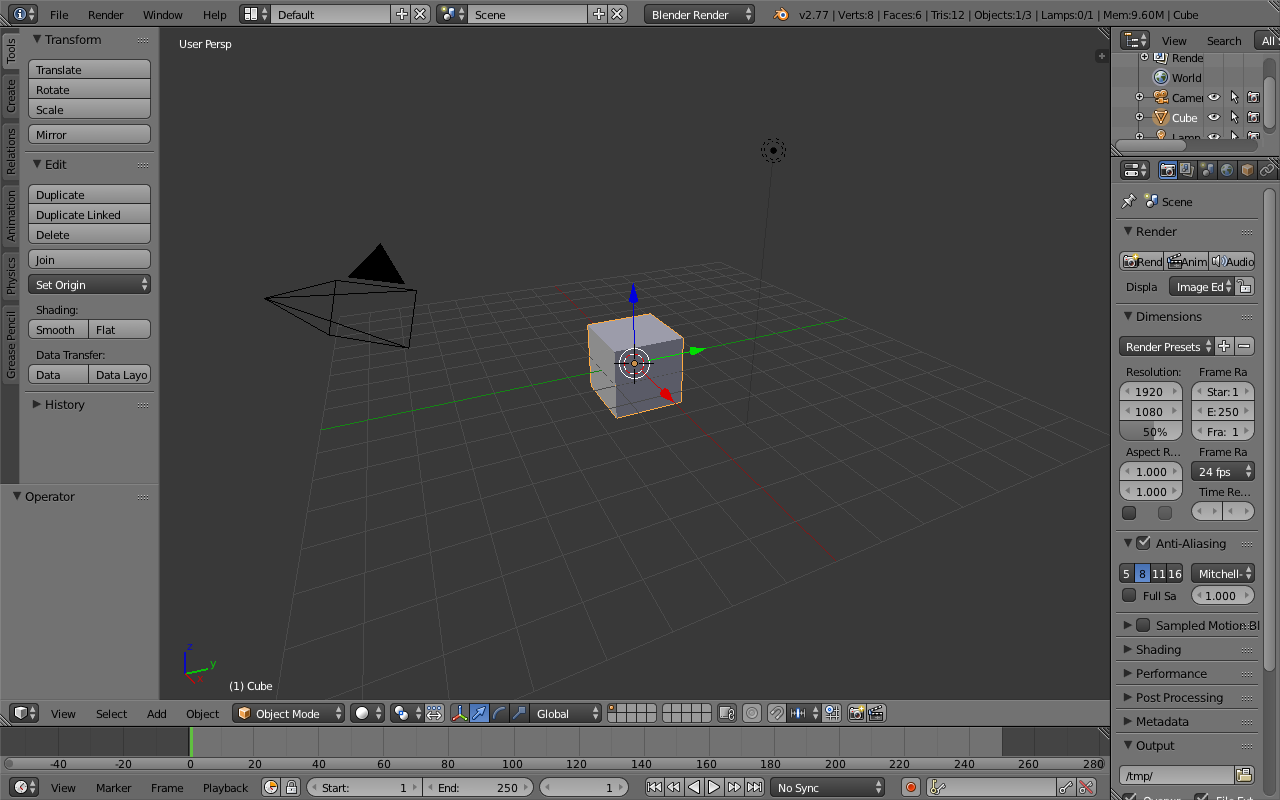Open the Set Origin dropdown
The image size is (1280, 800).
89,284
